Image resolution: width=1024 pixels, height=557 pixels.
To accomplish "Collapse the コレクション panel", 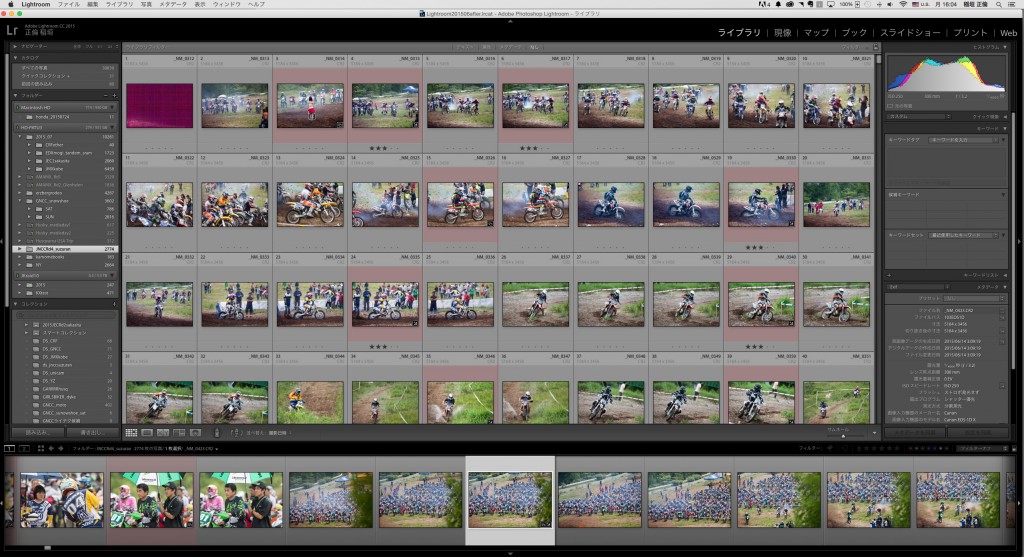I will coord(16,304).
